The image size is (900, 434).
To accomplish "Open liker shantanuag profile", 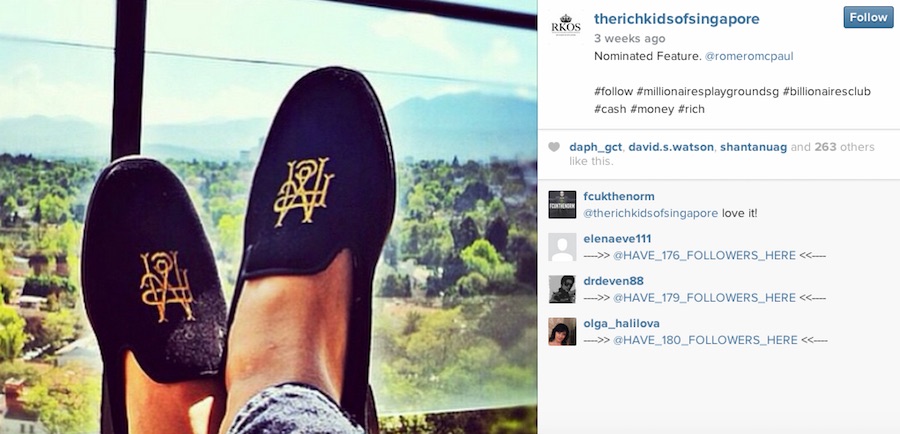I will pos(754,148).
